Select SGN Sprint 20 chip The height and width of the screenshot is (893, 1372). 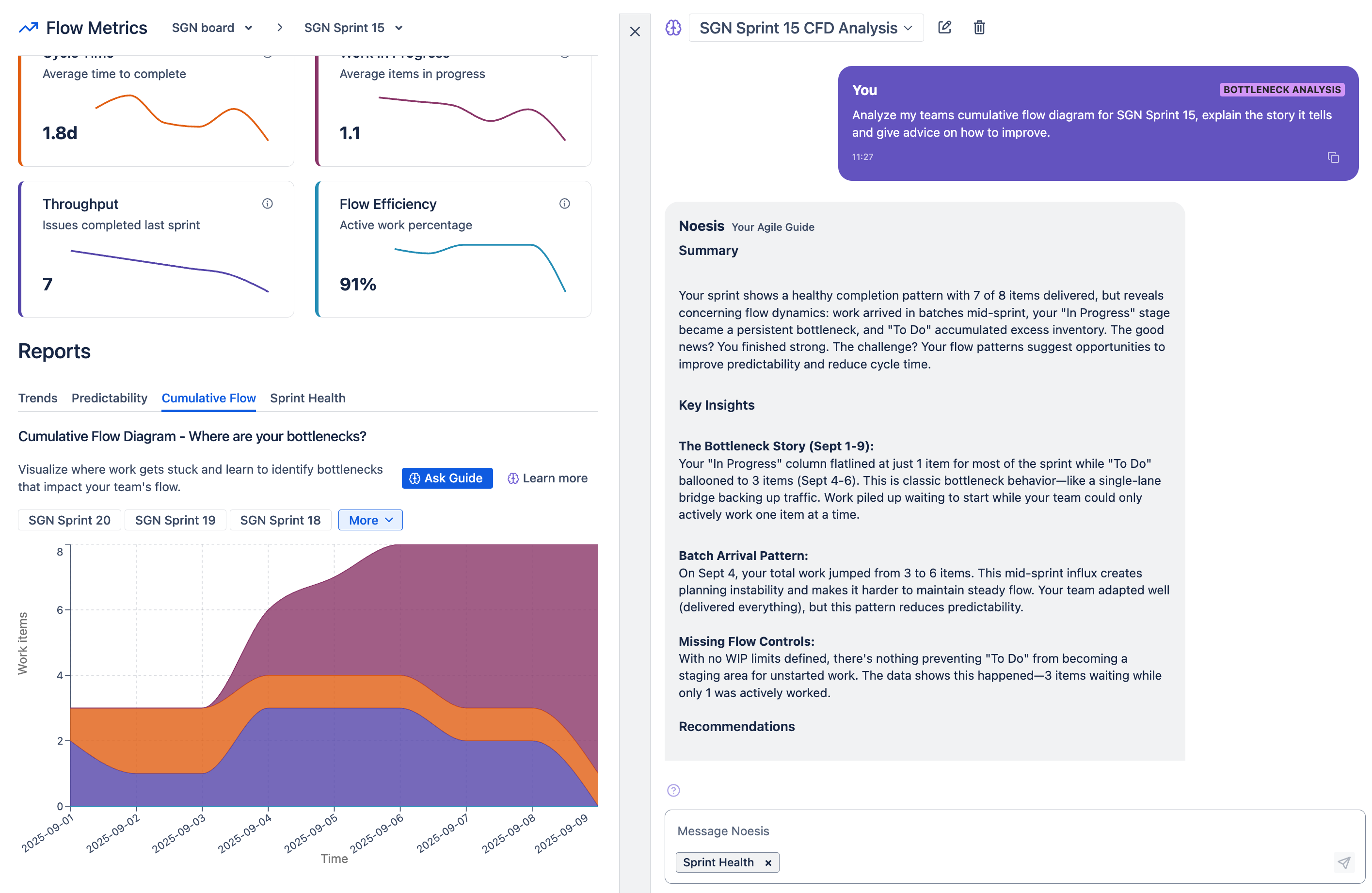tap(69, 520)
